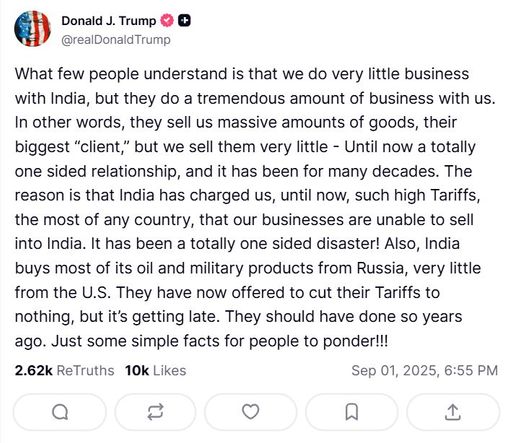512x443 pixels.
Task: Click the line starting 'from the U.S. They'
Action: [227, 293]
